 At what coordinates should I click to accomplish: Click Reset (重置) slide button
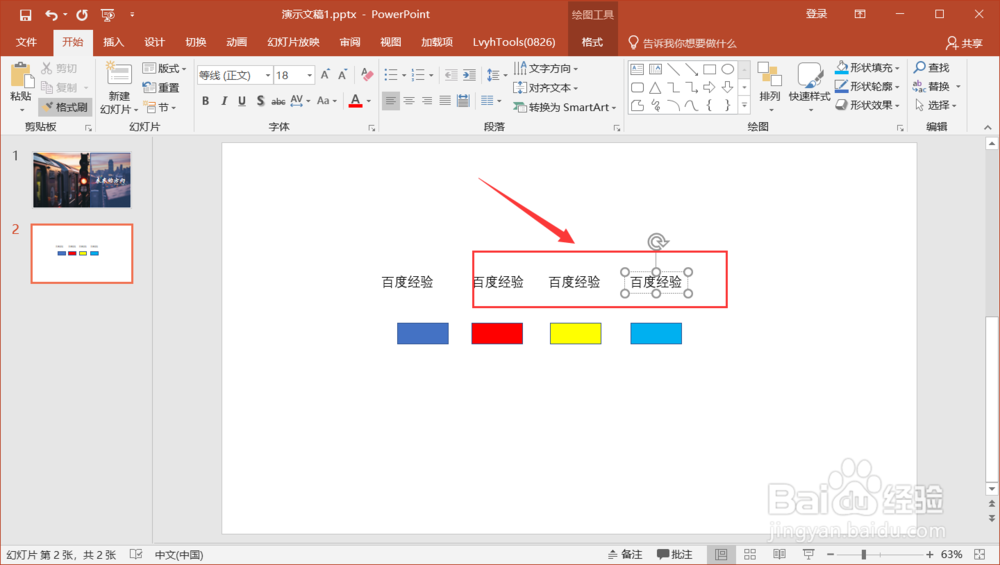click(161, 87)
